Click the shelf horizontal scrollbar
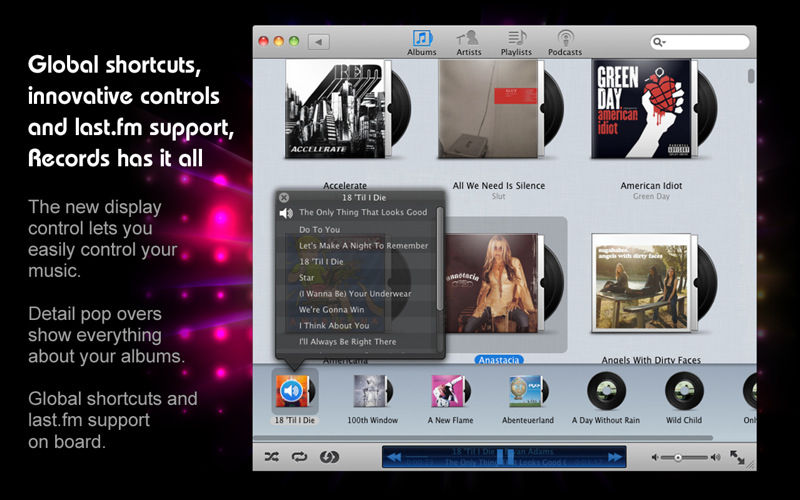Viewport: 800px width, 500px height. pos(483,438)
